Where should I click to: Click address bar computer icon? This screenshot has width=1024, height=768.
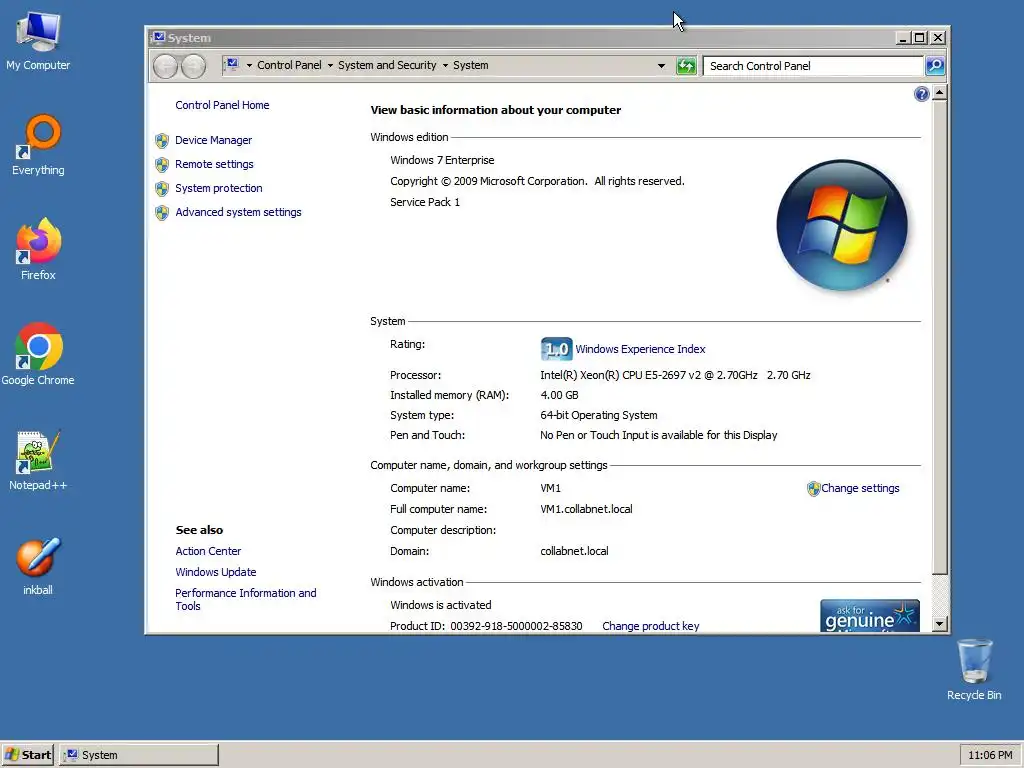click(232, 65)
